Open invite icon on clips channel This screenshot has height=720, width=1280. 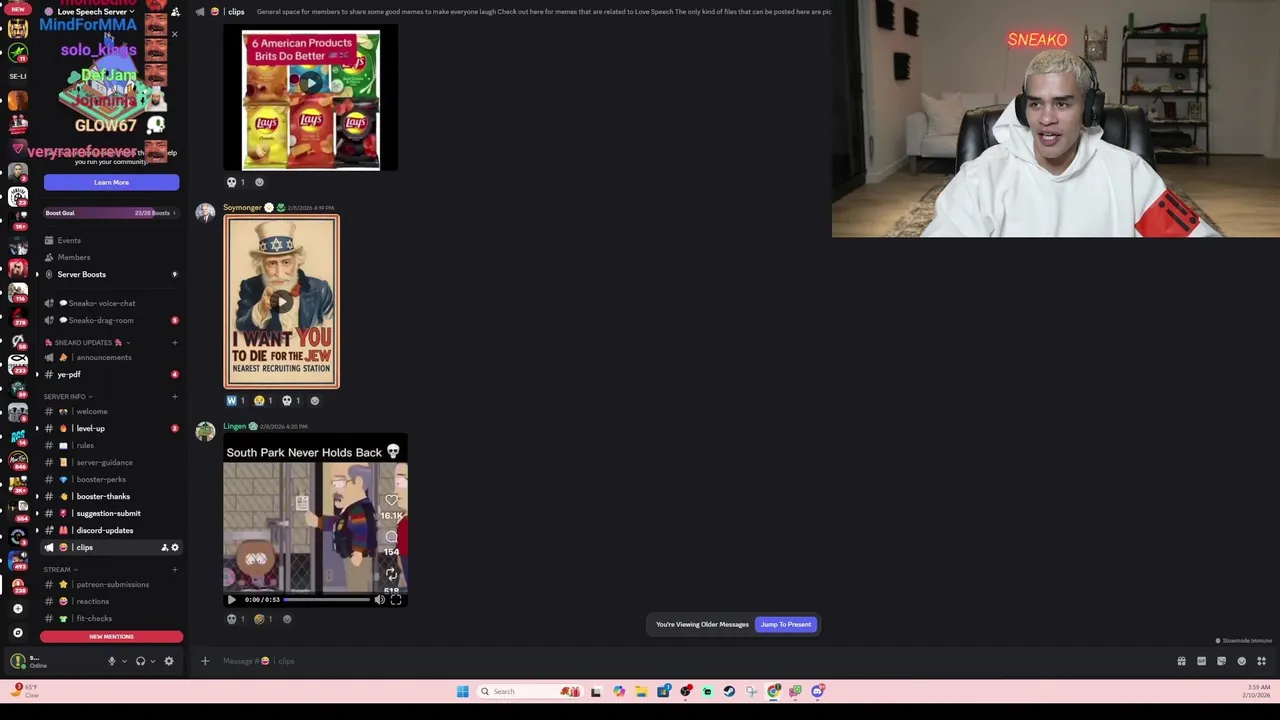coord(165,547)
